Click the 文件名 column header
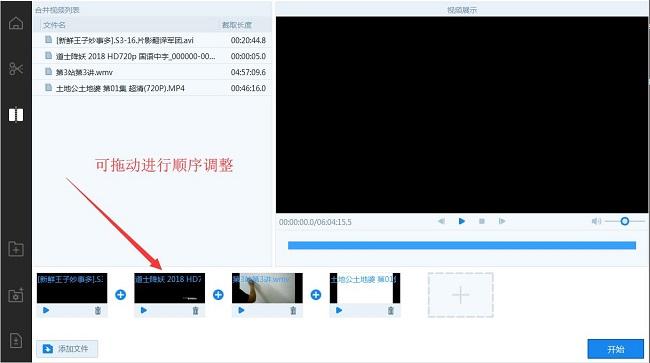This screenshot has height=363, width=650. pyautogui.click(x=54, y=25)
